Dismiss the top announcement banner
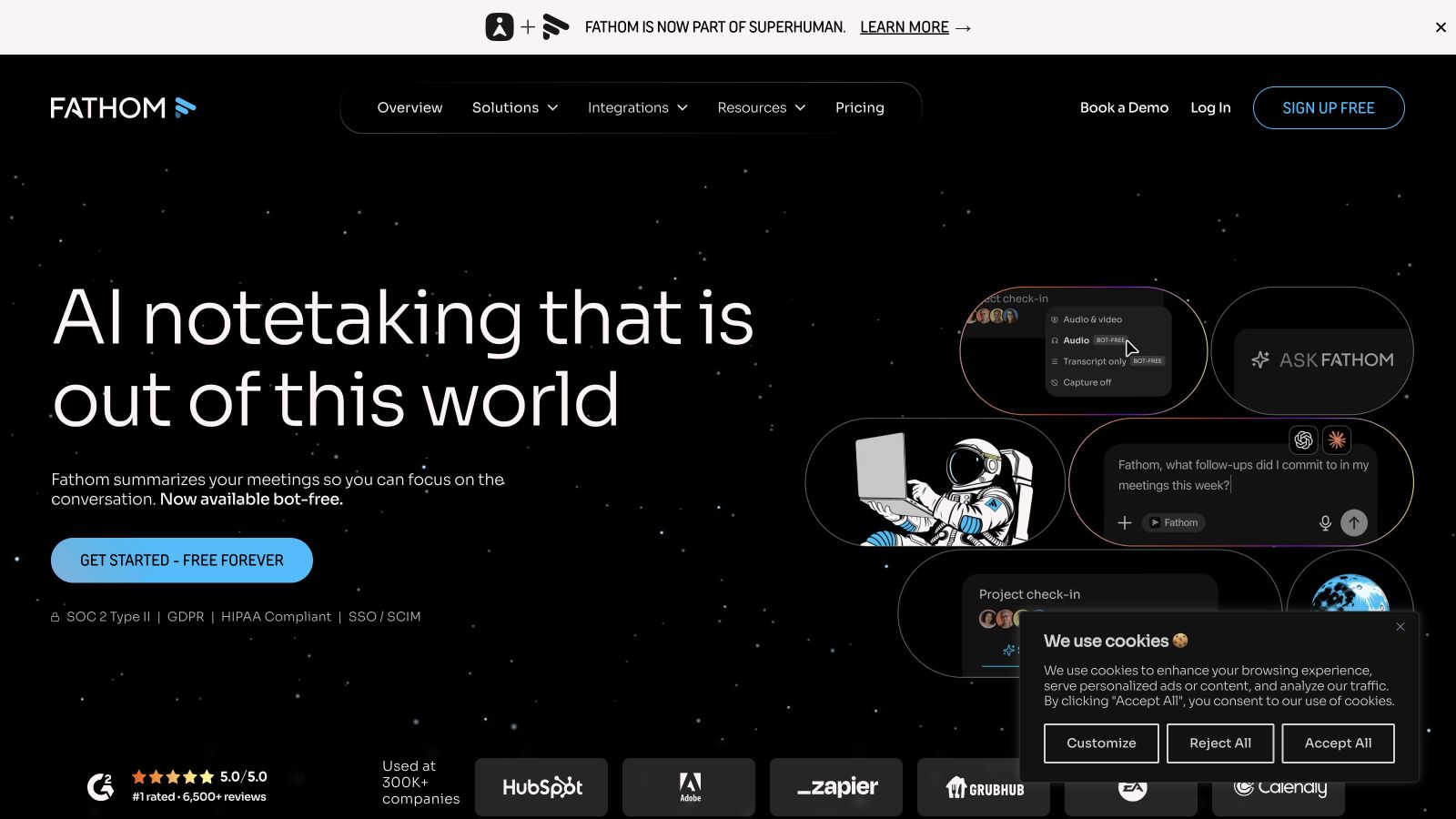 (x=1441, y=27)
